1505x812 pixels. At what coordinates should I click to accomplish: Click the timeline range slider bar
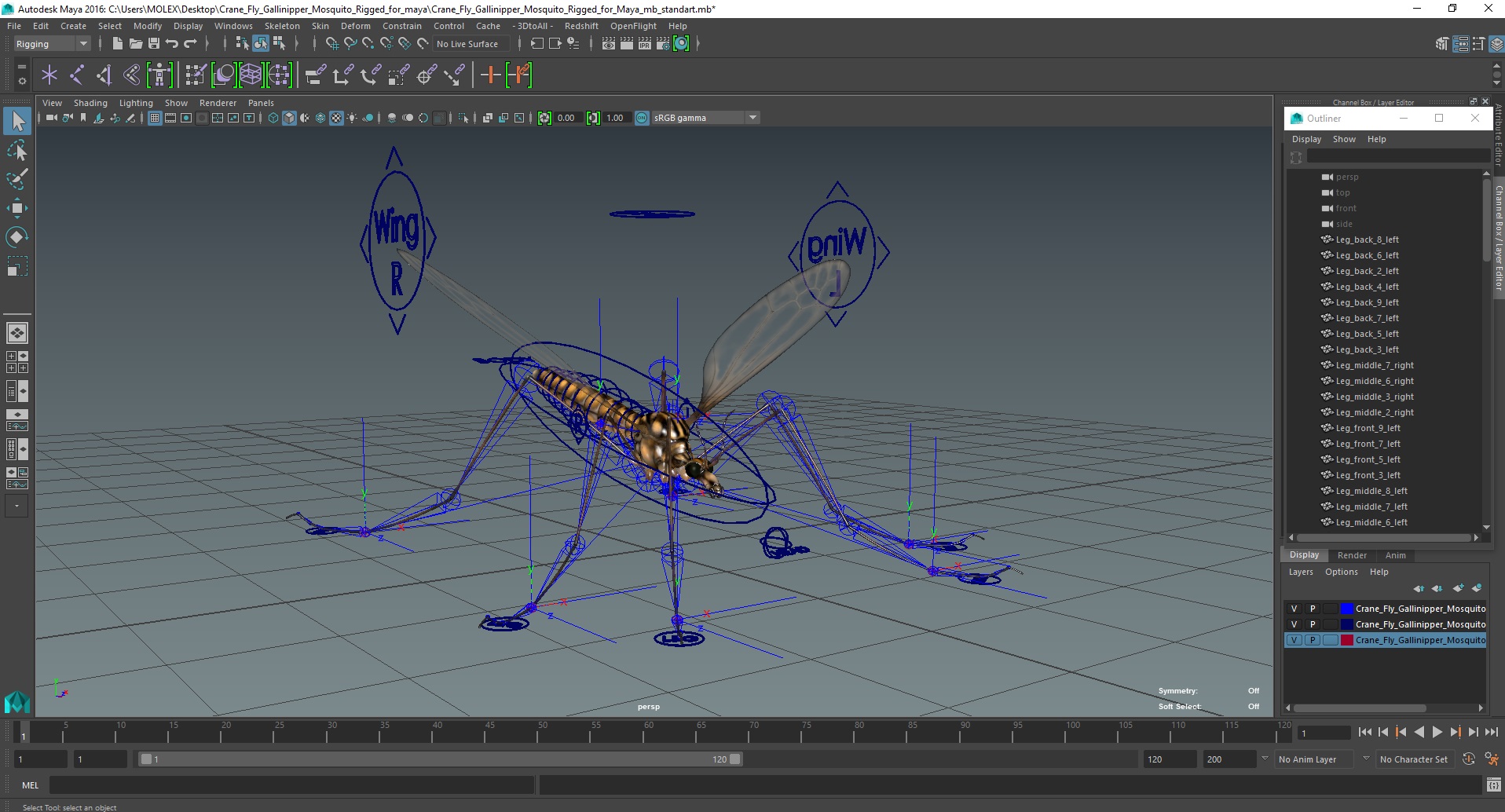[x=440, y=759]
